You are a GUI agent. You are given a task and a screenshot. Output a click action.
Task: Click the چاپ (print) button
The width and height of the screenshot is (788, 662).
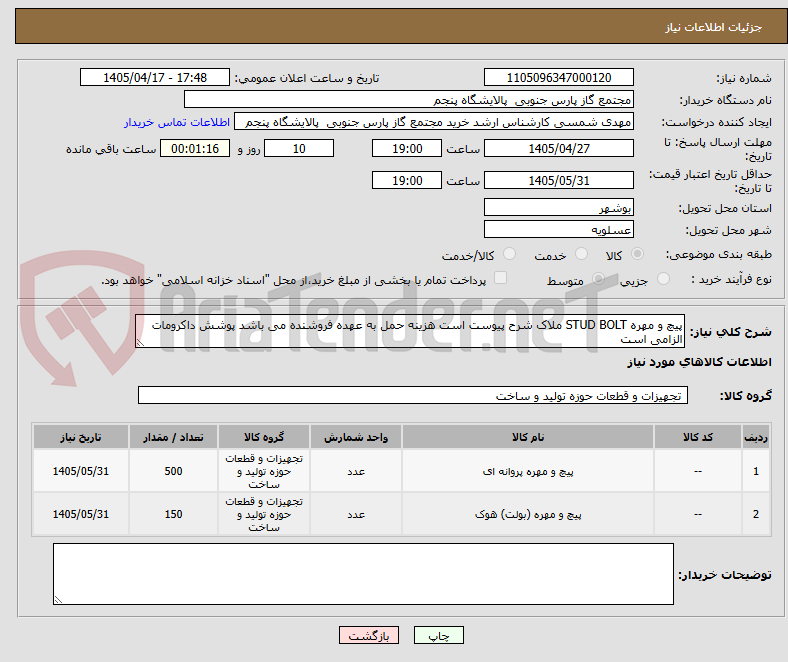pyautogui.click(x=438, y=635)
